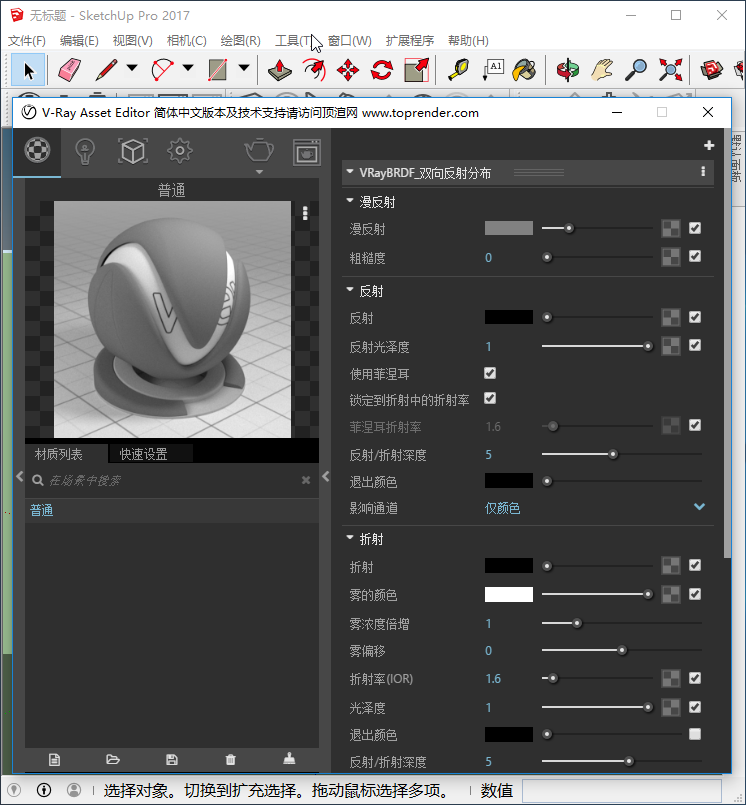Collapse left panel with left-edge arrow

pos(20,476)
